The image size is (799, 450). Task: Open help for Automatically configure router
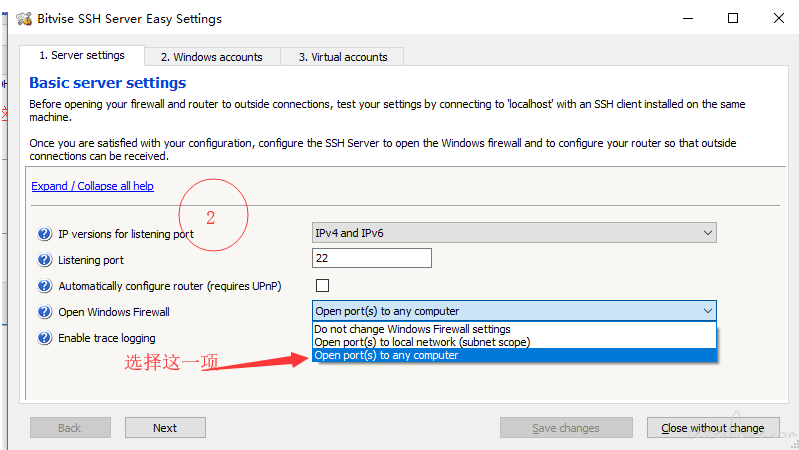tap(44, 286)
